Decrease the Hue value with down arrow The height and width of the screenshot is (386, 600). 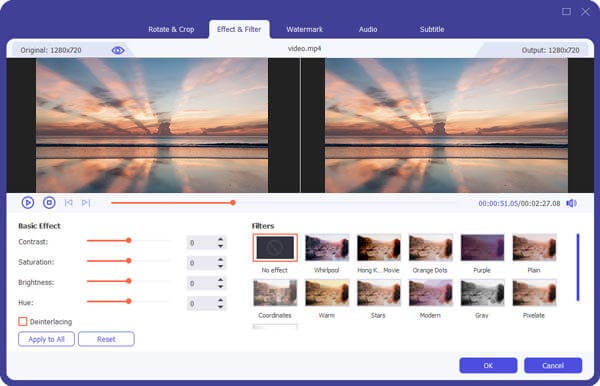click(x=220, y=307)
